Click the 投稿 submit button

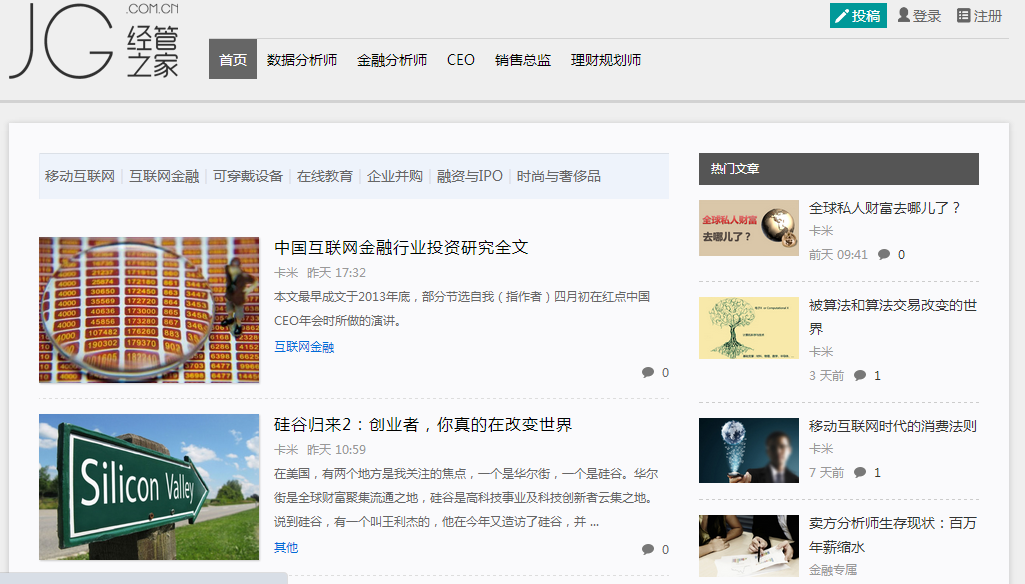pyautogui.click(x=858, y=16)
